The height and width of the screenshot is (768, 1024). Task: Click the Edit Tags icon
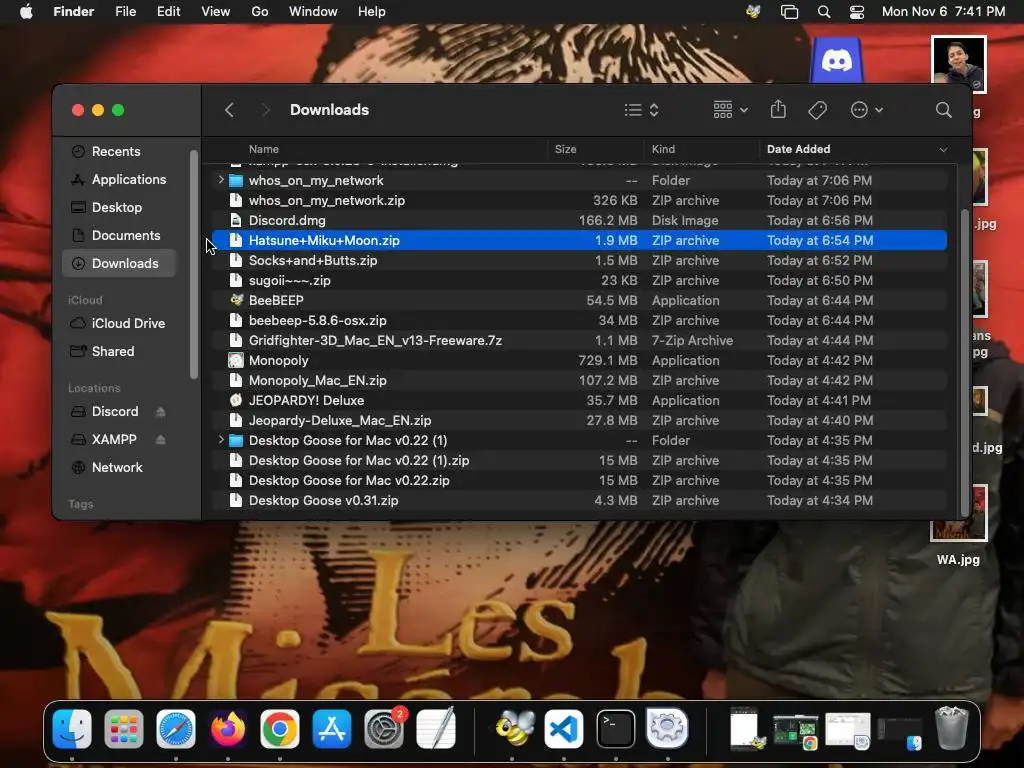[817, 110]
